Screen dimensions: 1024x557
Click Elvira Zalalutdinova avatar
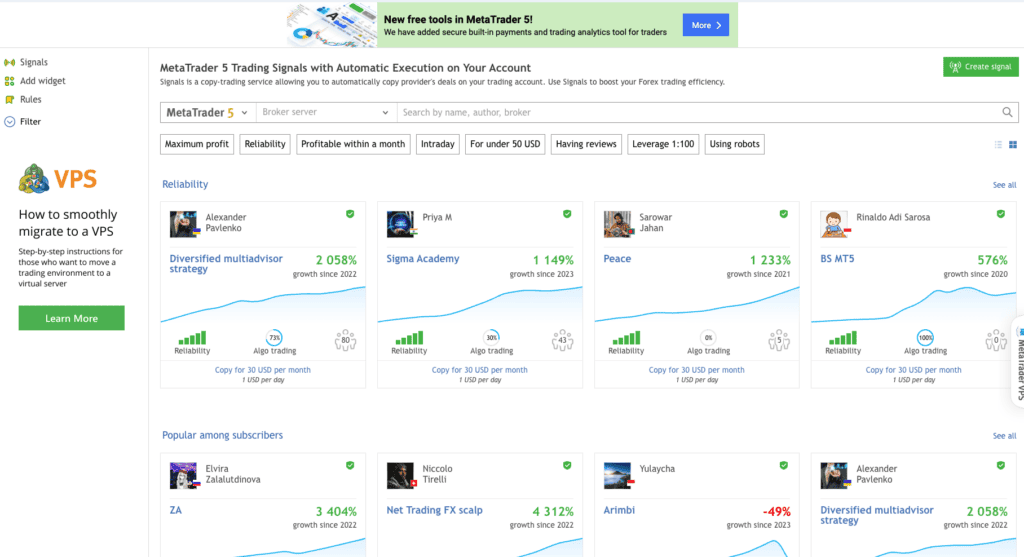(184, 475)
